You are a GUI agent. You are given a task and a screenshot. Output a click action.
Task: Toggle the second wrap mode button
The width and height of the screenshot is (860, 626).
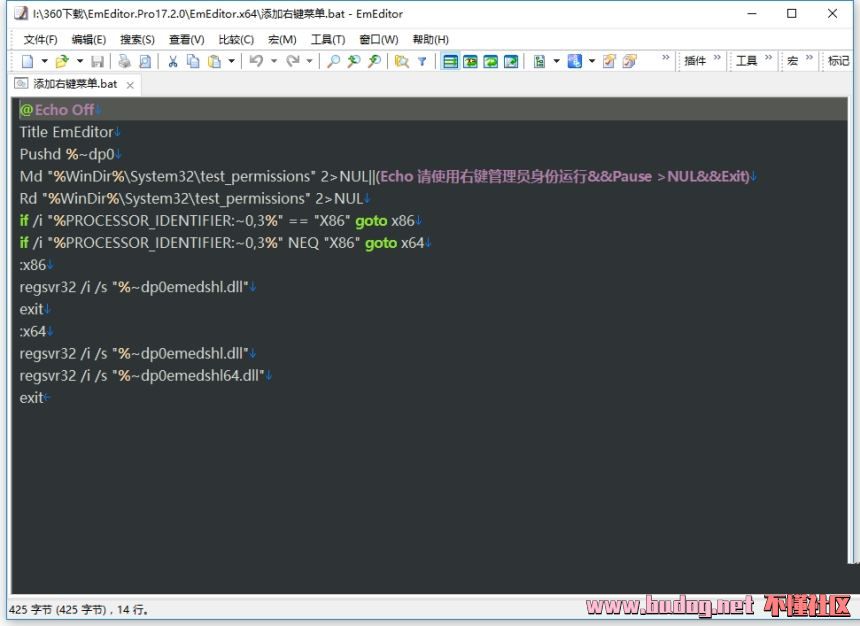(470, 61)
